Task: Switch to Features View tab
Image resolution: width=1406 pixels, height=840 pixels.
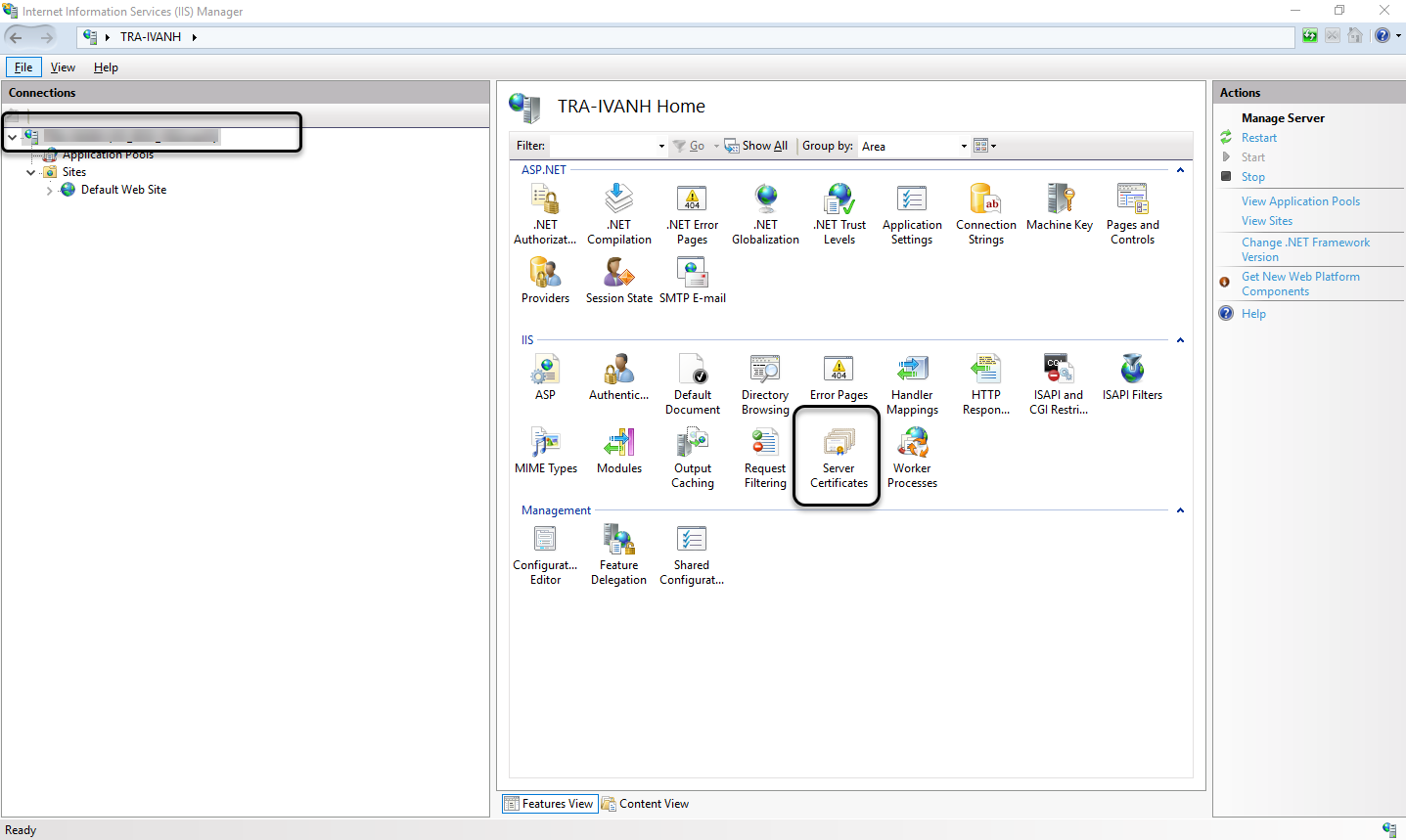Action: [549, 804]
